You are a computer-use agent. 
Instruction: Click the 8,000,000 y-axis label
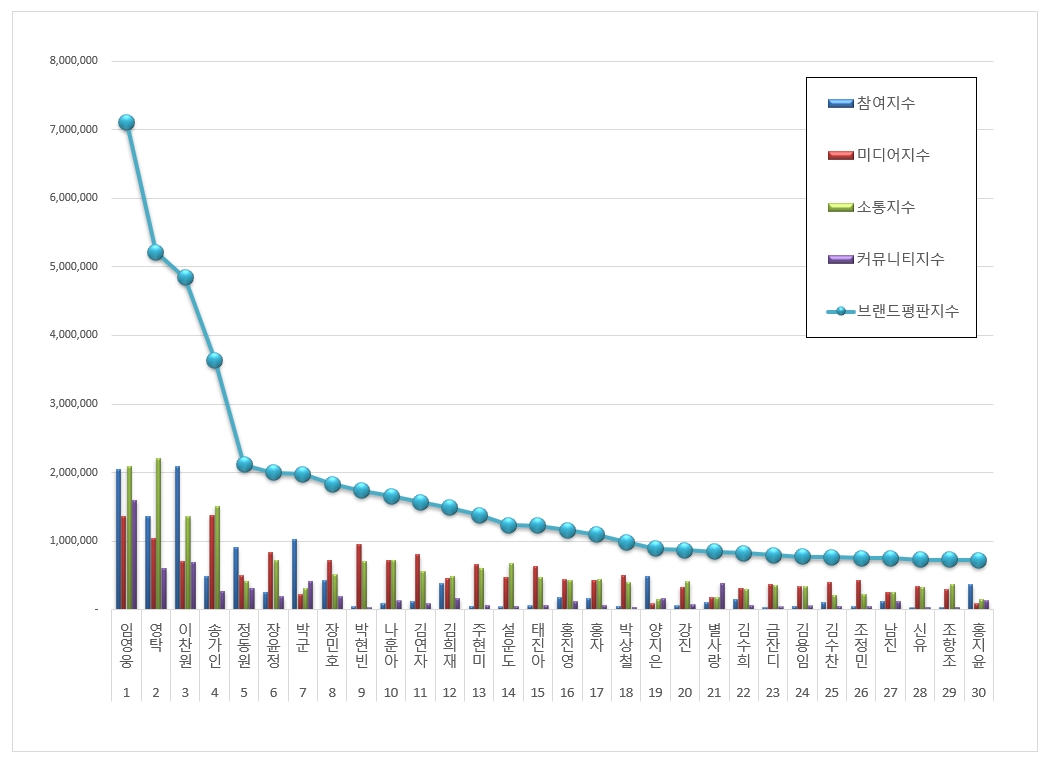[74, 61]
